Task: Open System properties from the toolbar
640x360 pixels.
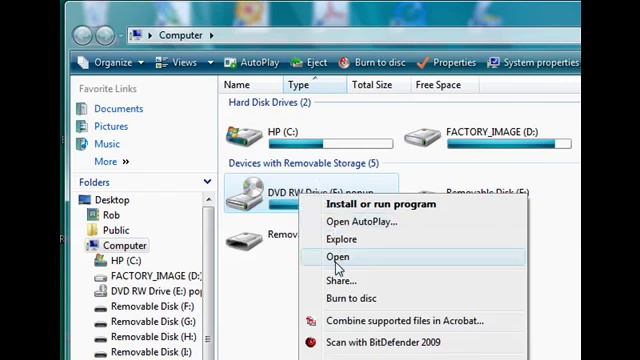Action: (533, 62)
